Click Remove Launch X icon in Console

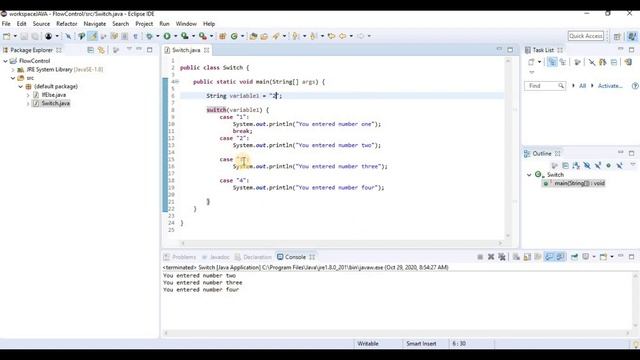pos(491,257)
